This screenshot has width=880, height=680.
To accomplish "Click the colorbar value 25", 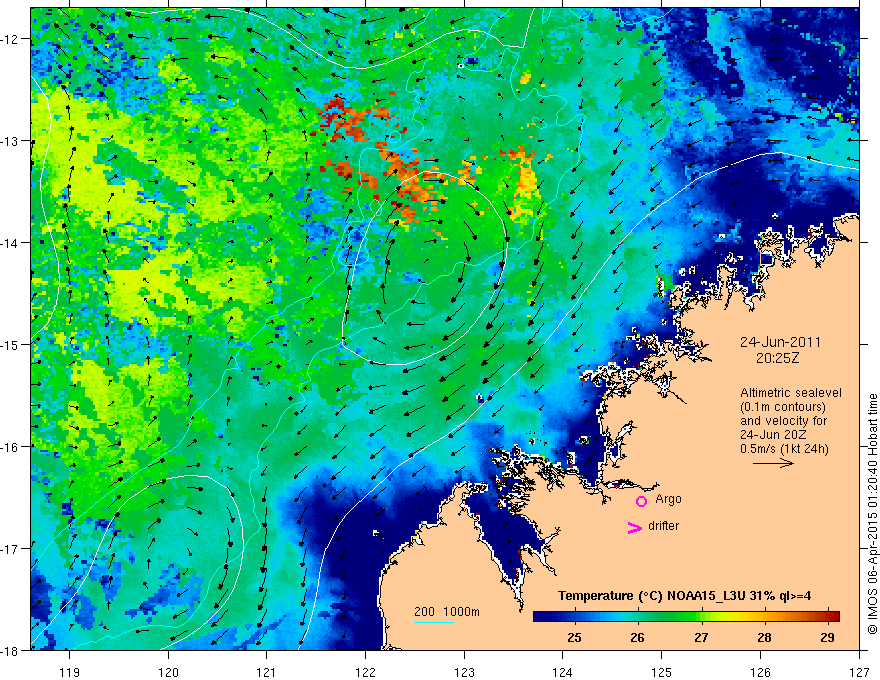I will pos(574,637).
